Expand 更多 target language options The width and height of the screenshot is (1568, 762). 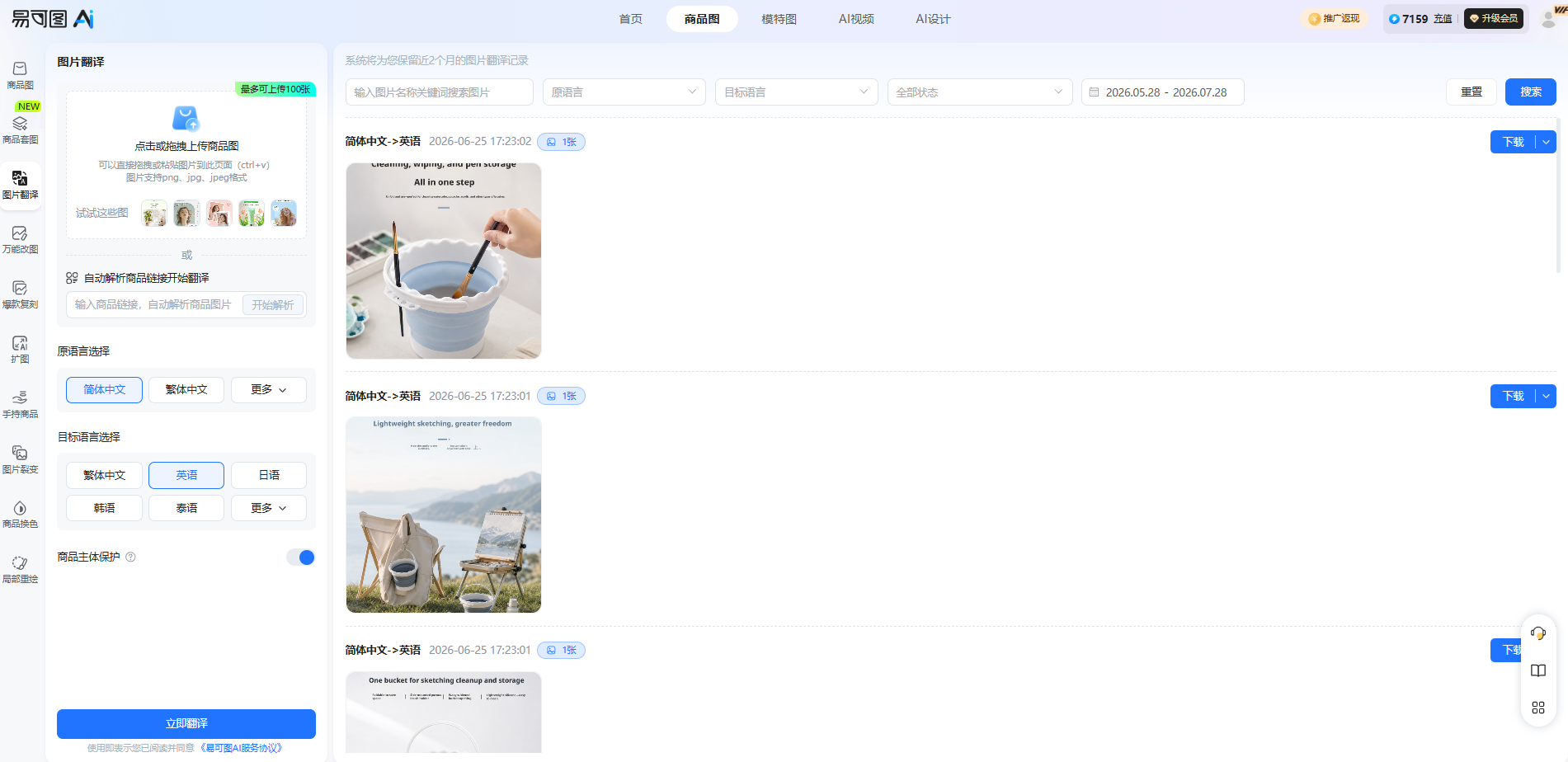(269, 508)
